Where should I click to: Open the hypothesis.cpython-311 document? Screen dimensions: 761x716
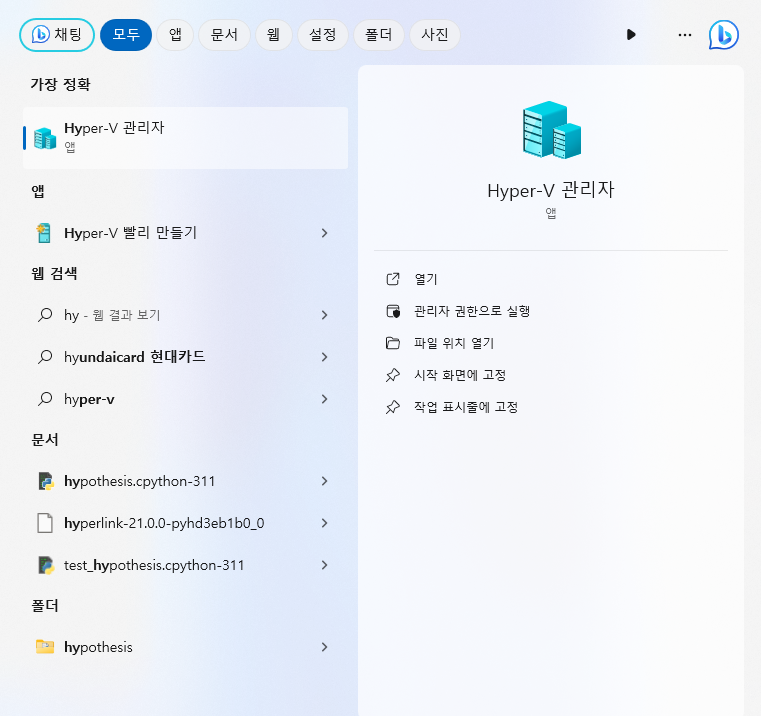pos(185,481)
